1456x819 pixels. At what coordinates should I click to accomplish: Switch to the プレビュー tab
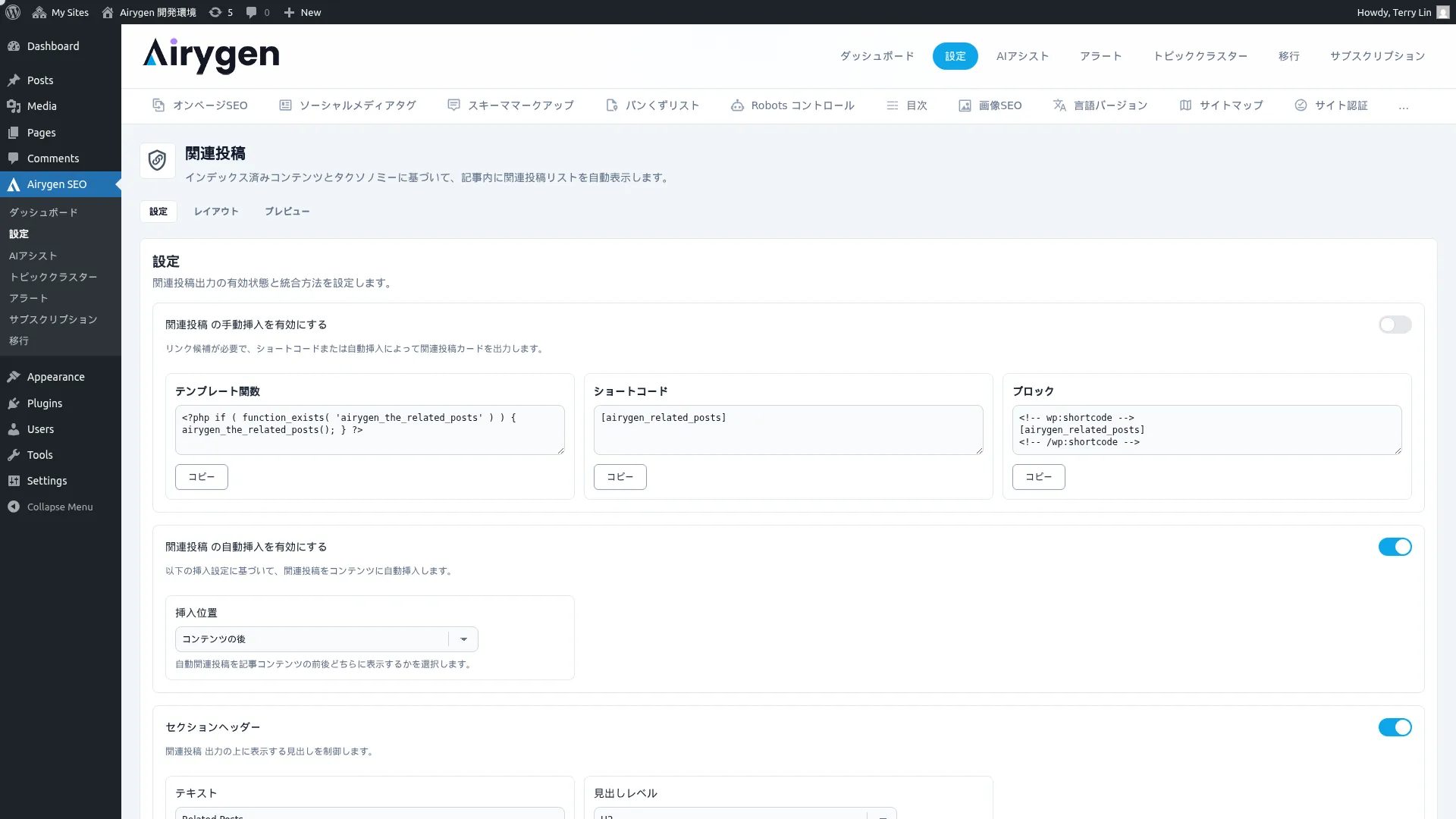click(287, 212)
